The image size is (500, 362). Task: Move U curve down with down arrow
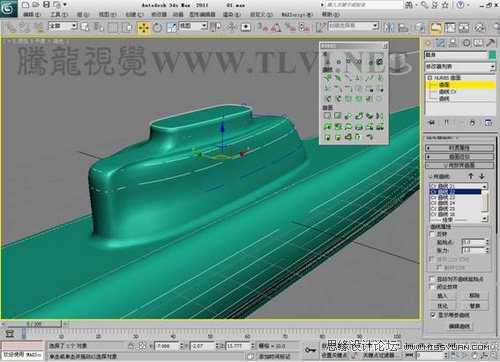(482, 176)
